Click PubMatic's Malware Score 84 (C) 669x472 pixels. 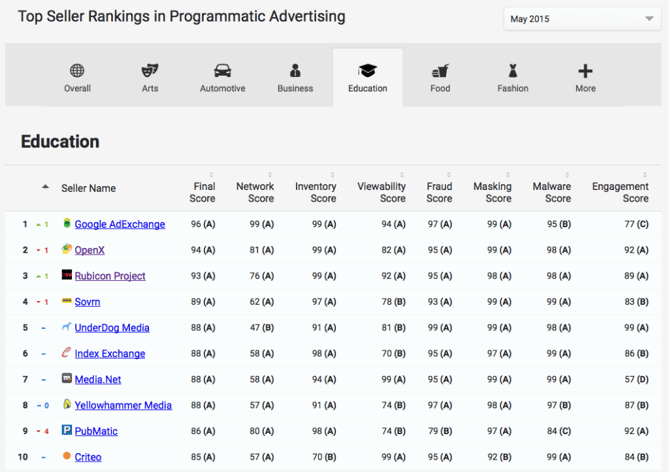coord(558,431)
